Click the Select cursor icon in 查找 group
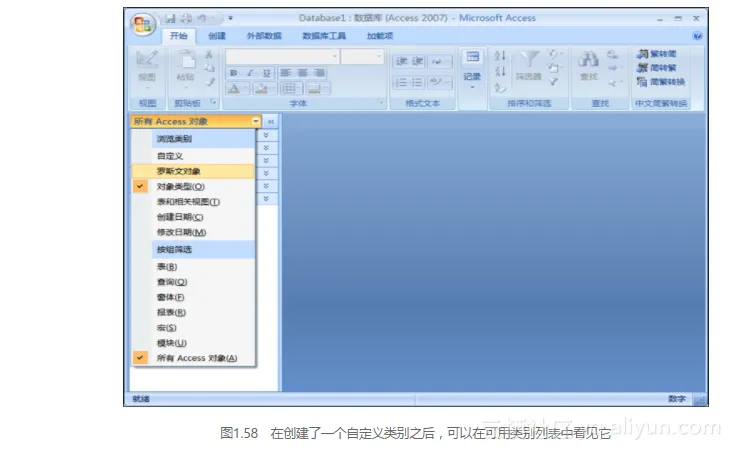 pyautogui.click(x=613, y=83)
